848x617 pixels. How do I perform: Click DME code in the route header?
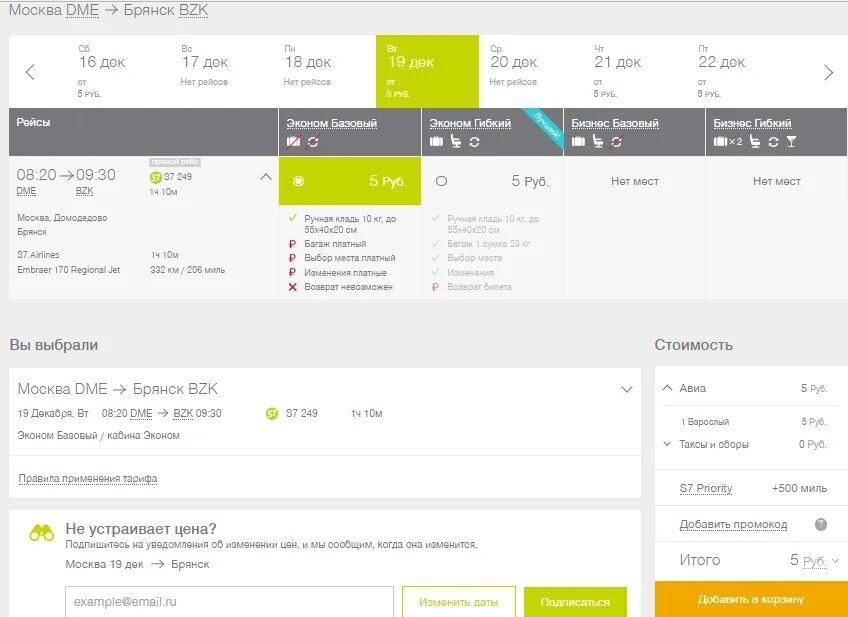pos(82,10)
